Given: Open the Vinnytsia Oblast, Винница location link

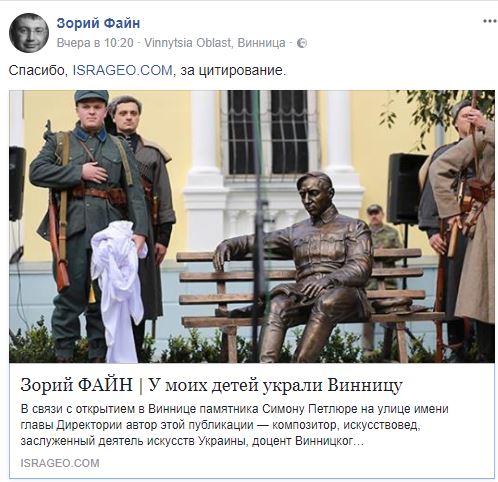Looking at the screenshot, I should click(x=215, y=43).
